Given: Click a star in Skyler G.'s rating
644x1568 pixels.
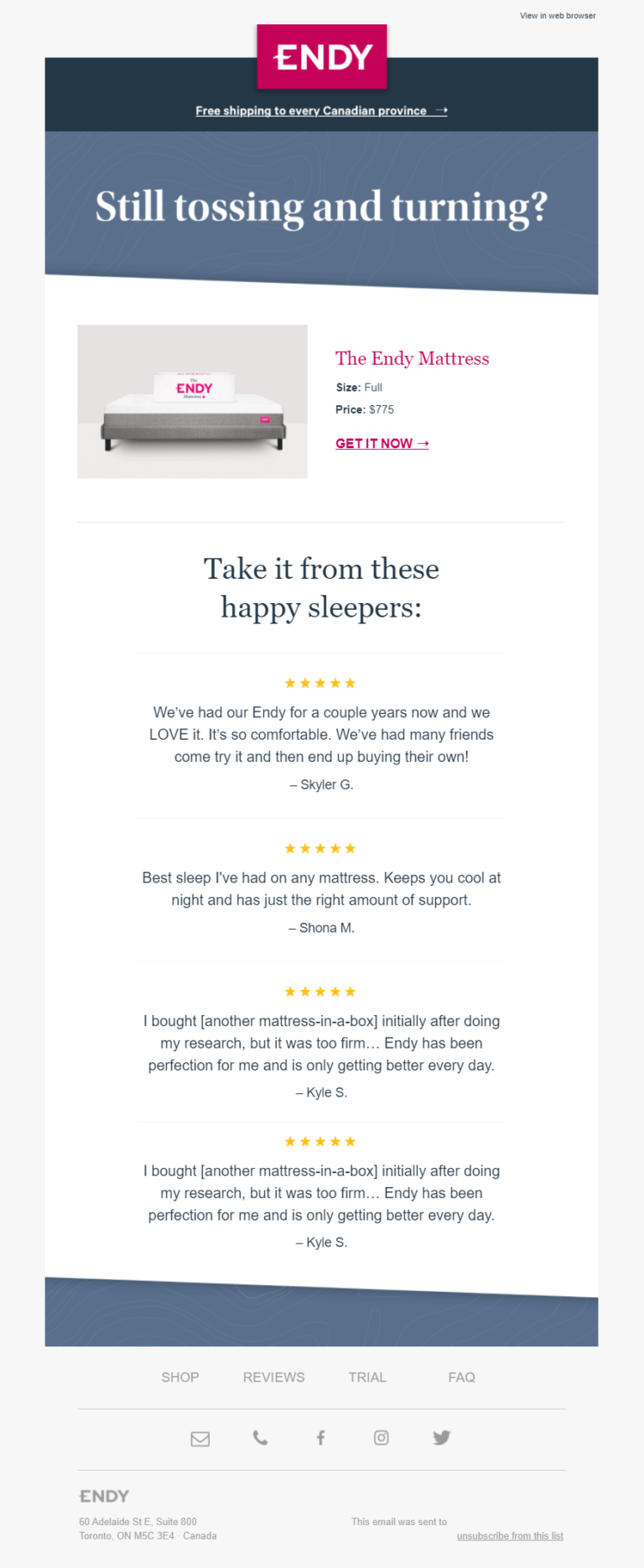Looking at the screenshot, I should click(x=320, y=682).
